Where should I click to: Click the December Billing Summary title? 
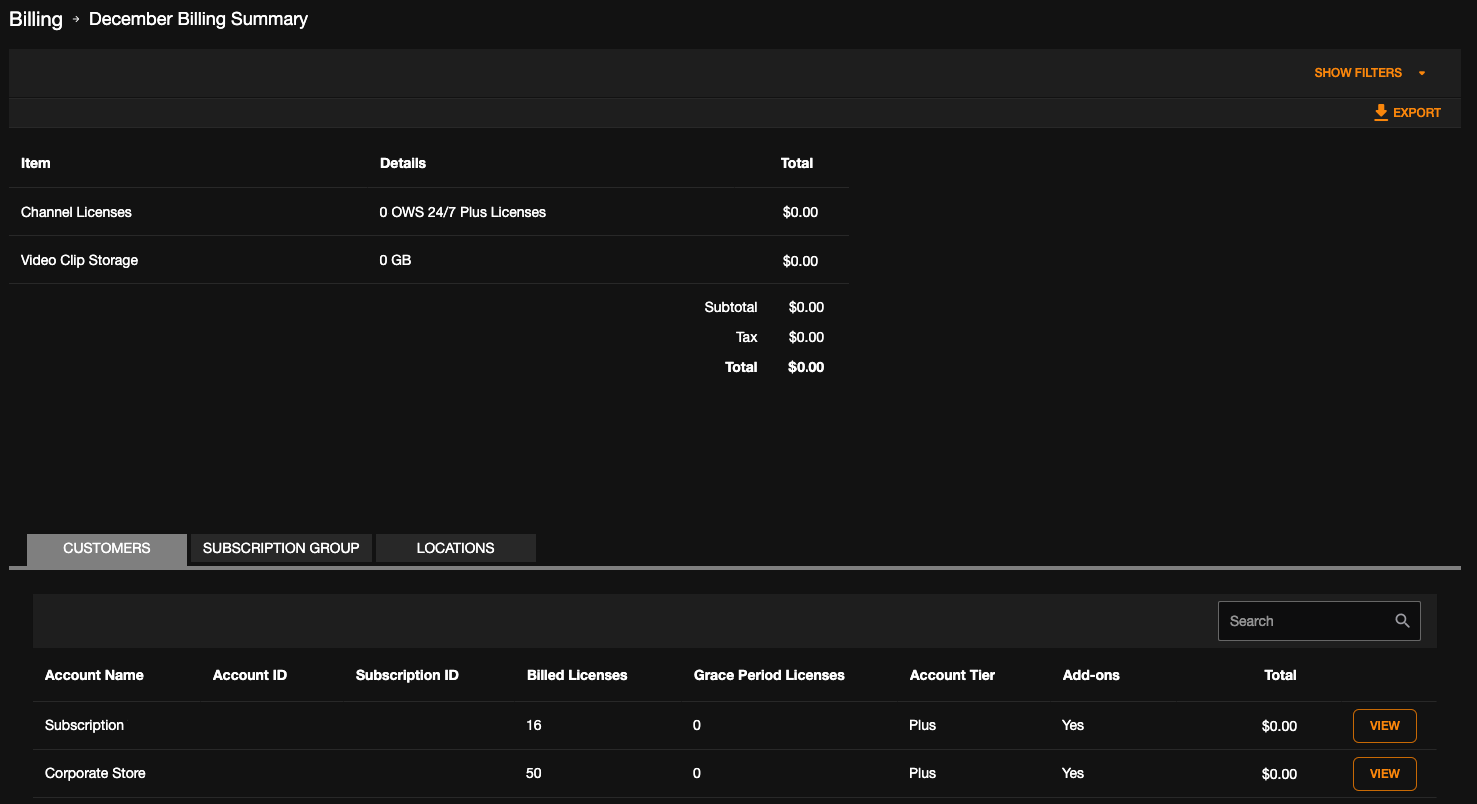[198, 19]
